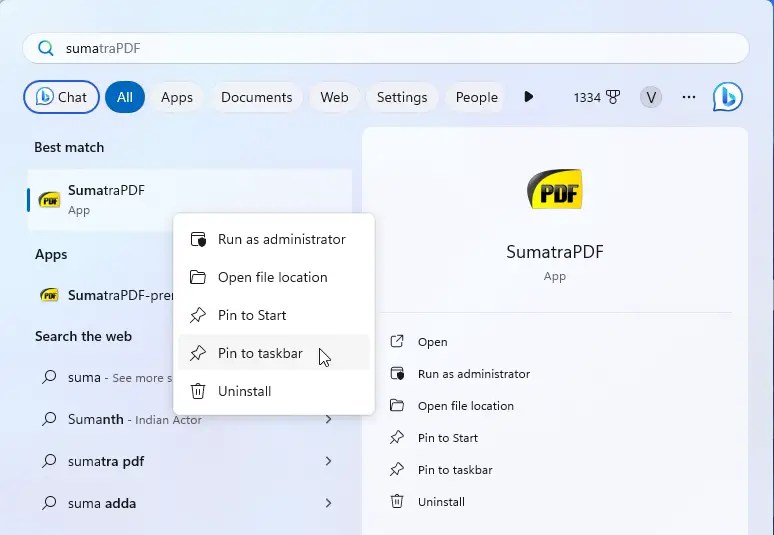The image size is (774, 535).
Task: Click the SumatraPDF icon in best match
Action: click(x=49, y=200)
